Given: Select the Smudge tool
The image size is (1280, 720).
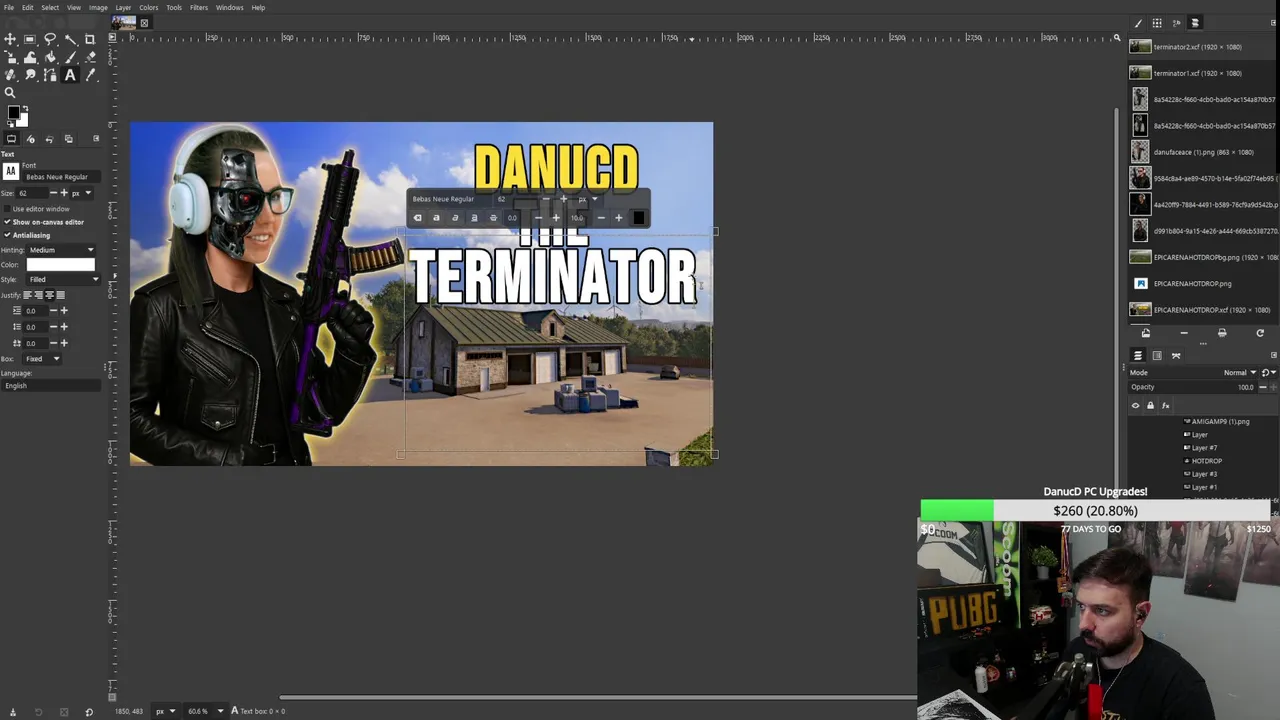Looking at the screenshot, I should [x=30, y=75].
